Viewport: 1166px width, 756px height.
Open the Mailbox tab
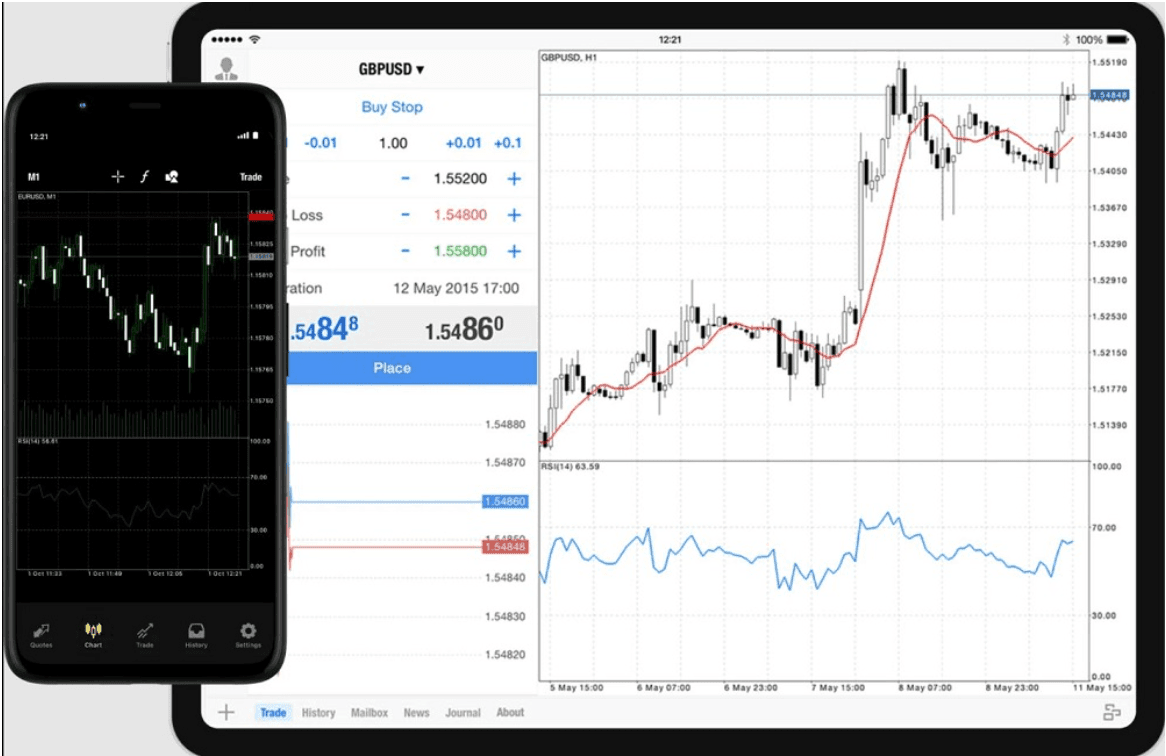tap(370, 712)
